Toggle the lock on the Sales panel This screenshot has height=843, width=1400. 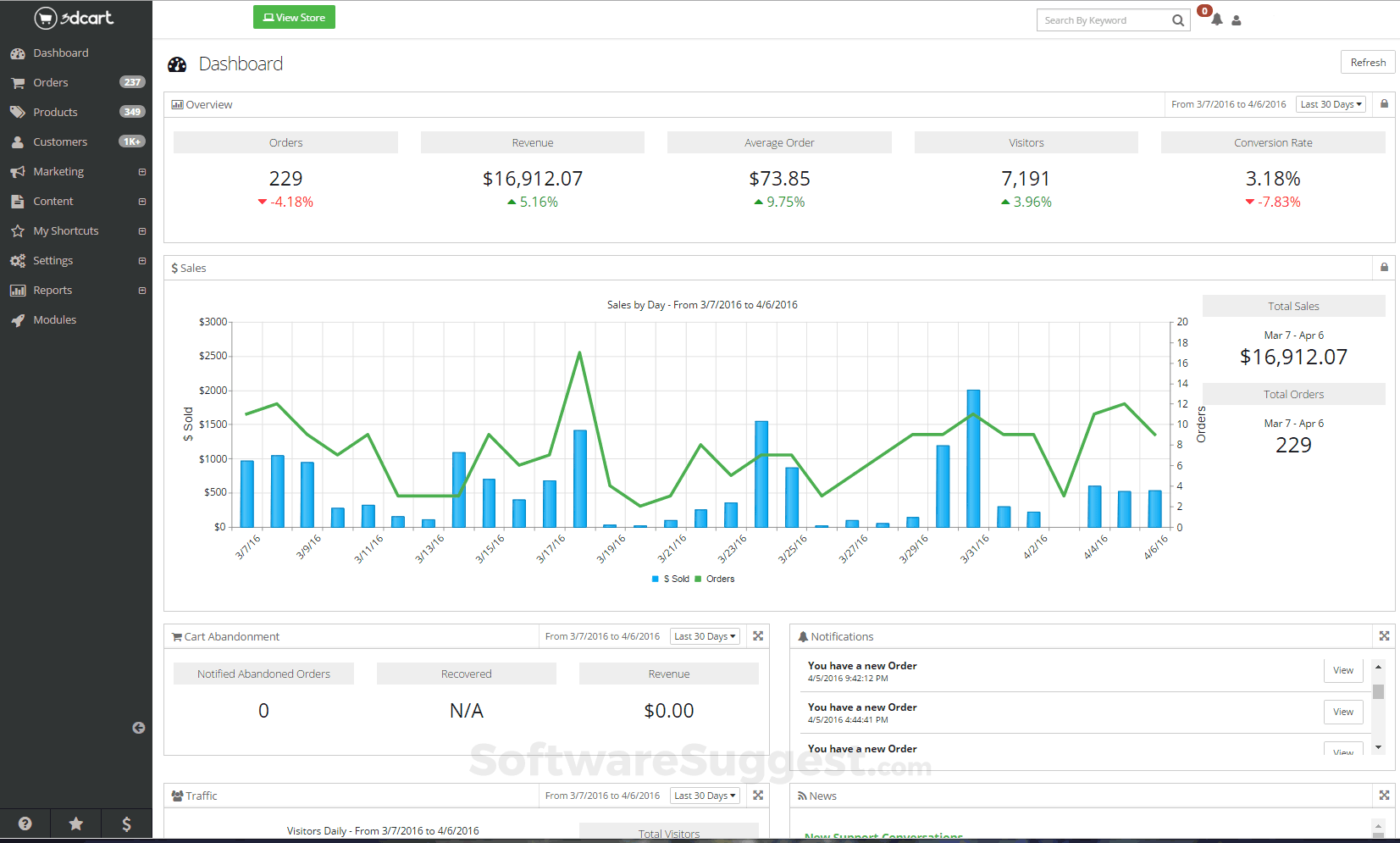(x=1384, y=267)
